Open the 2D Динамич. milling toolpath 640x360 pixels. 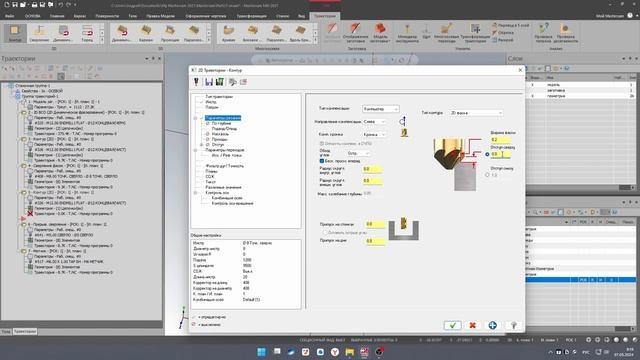pos(63,33)
